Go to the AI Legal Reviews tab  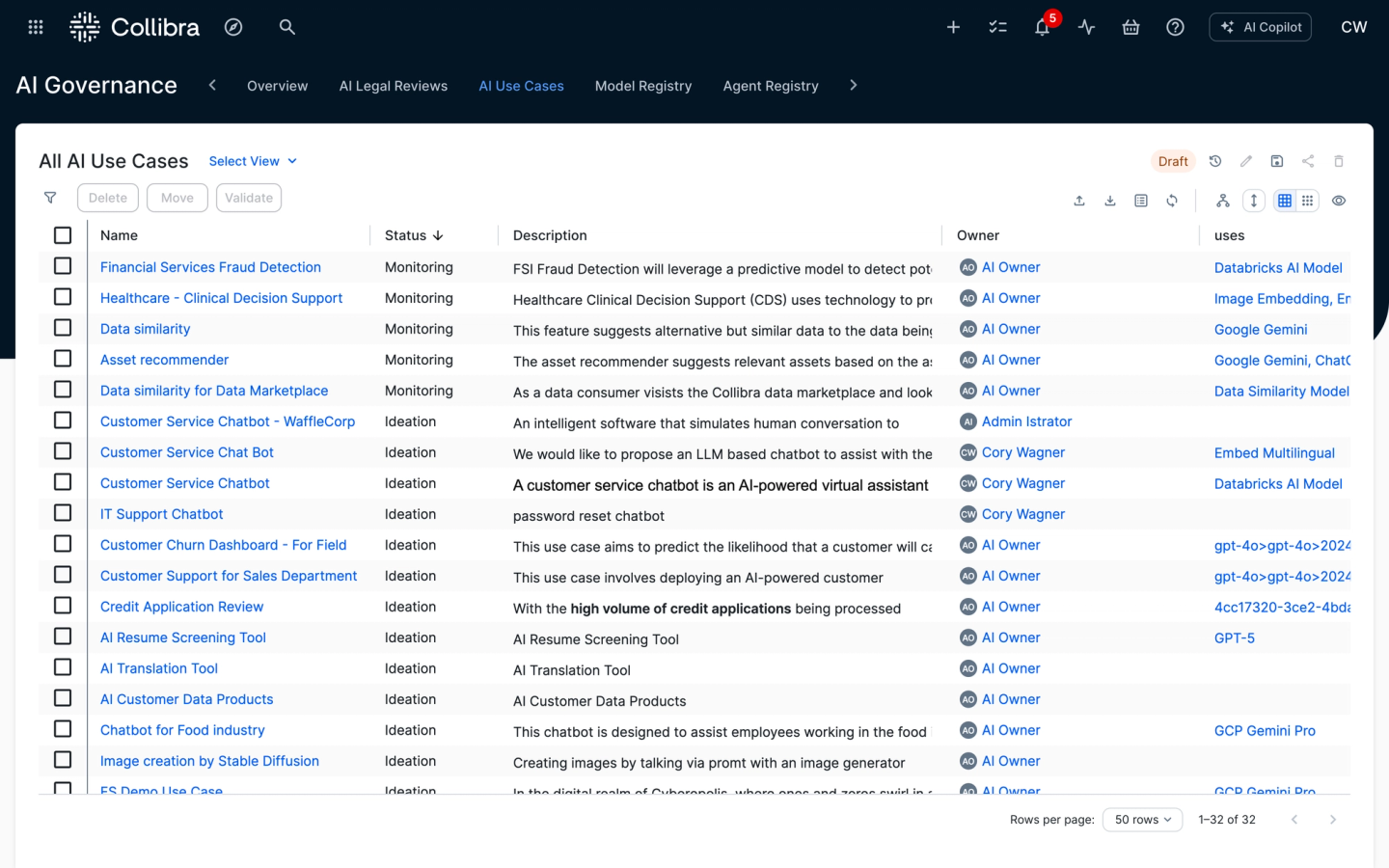coord(393,86)
